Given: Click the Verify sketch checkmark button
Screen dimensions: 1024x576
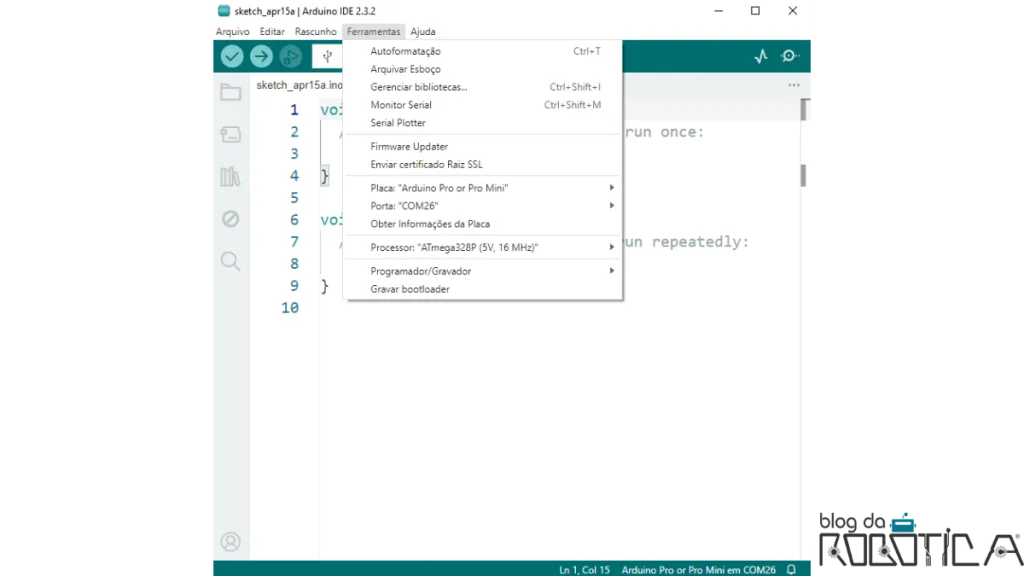Looking at the screenshot, I should click(x=232, y=56).
